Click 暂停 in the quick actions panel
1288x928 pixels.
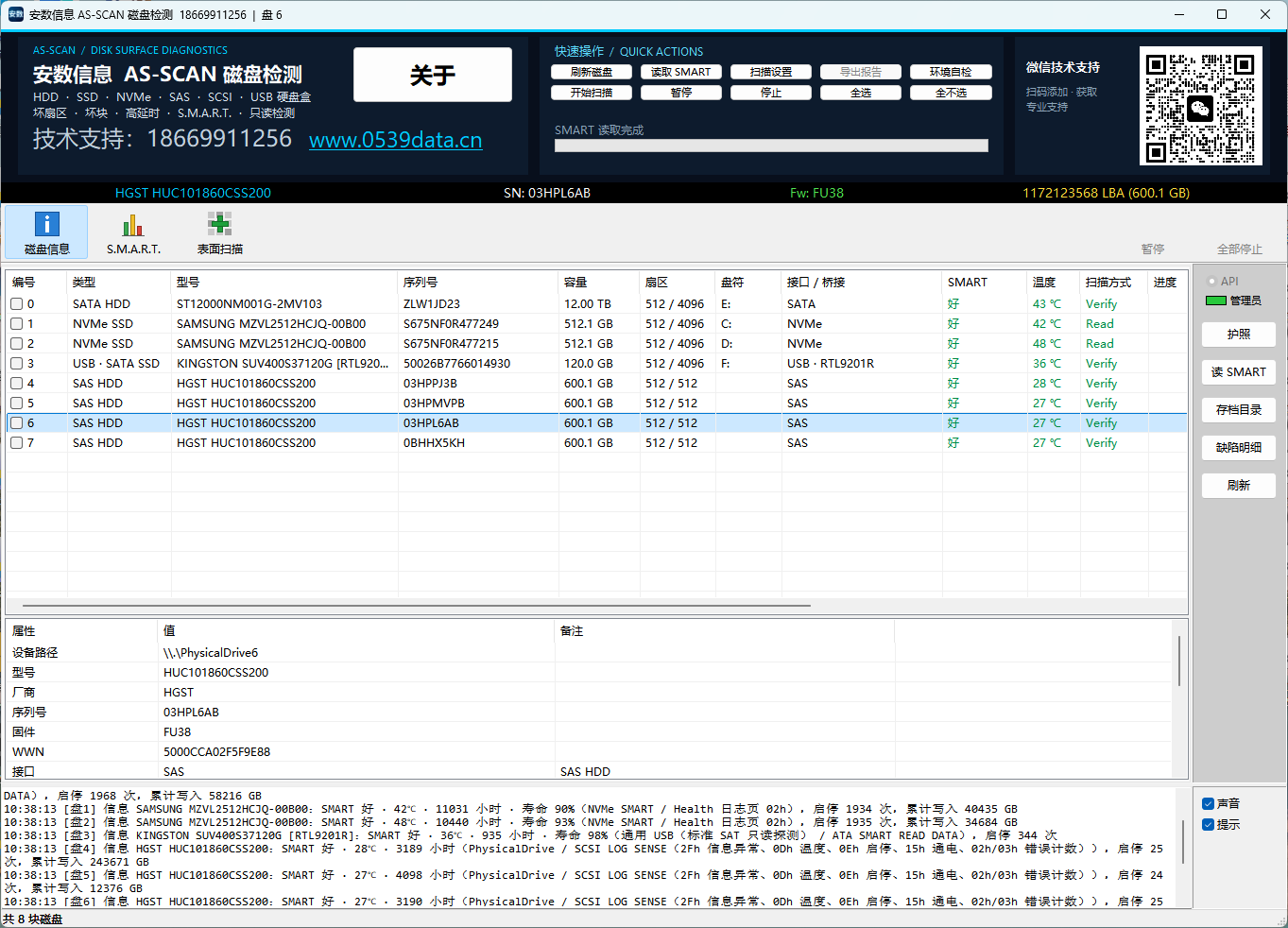pos(681,93)
